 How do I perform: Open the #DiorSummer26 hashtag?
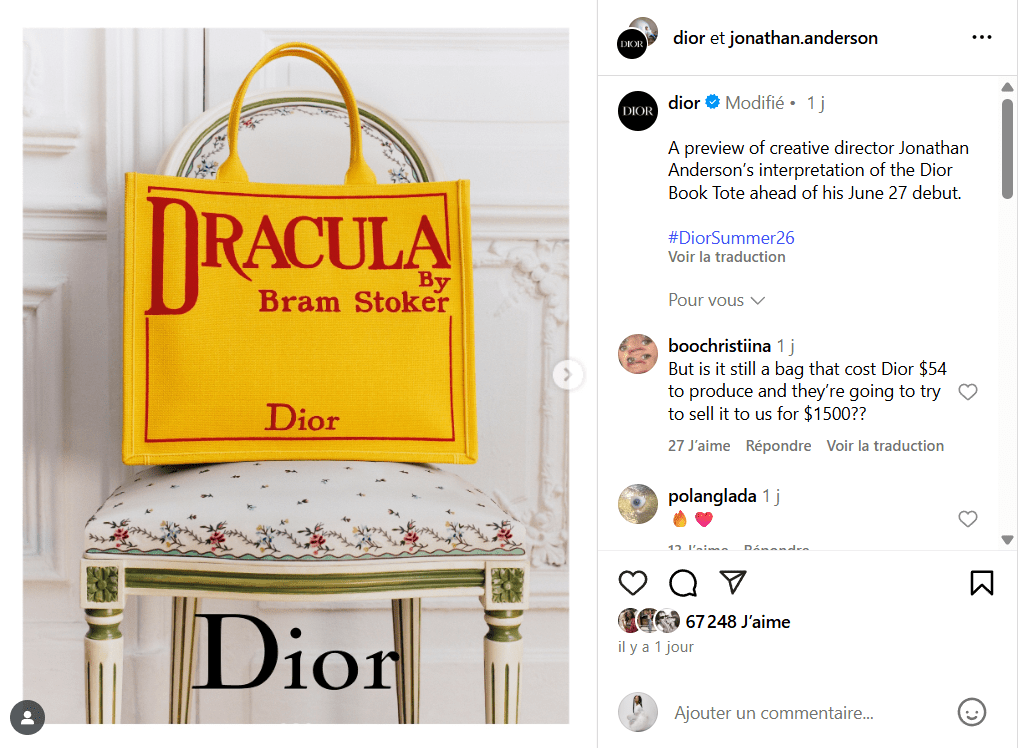[731, 238]
